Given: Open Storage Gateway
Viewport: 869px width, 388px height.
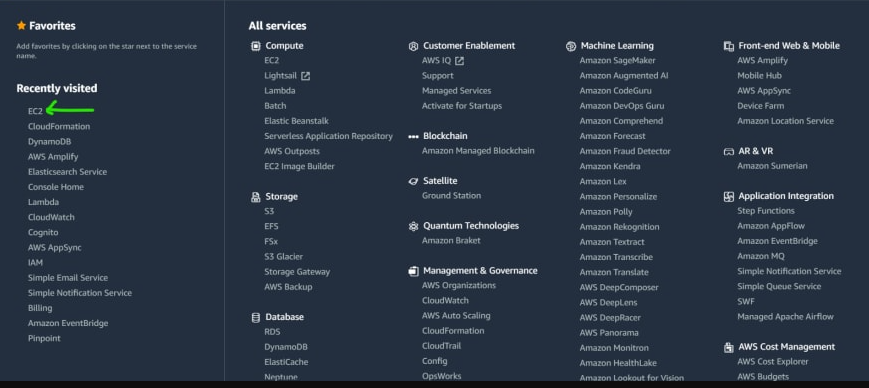Looking at the screenshot, I should 297,272.
